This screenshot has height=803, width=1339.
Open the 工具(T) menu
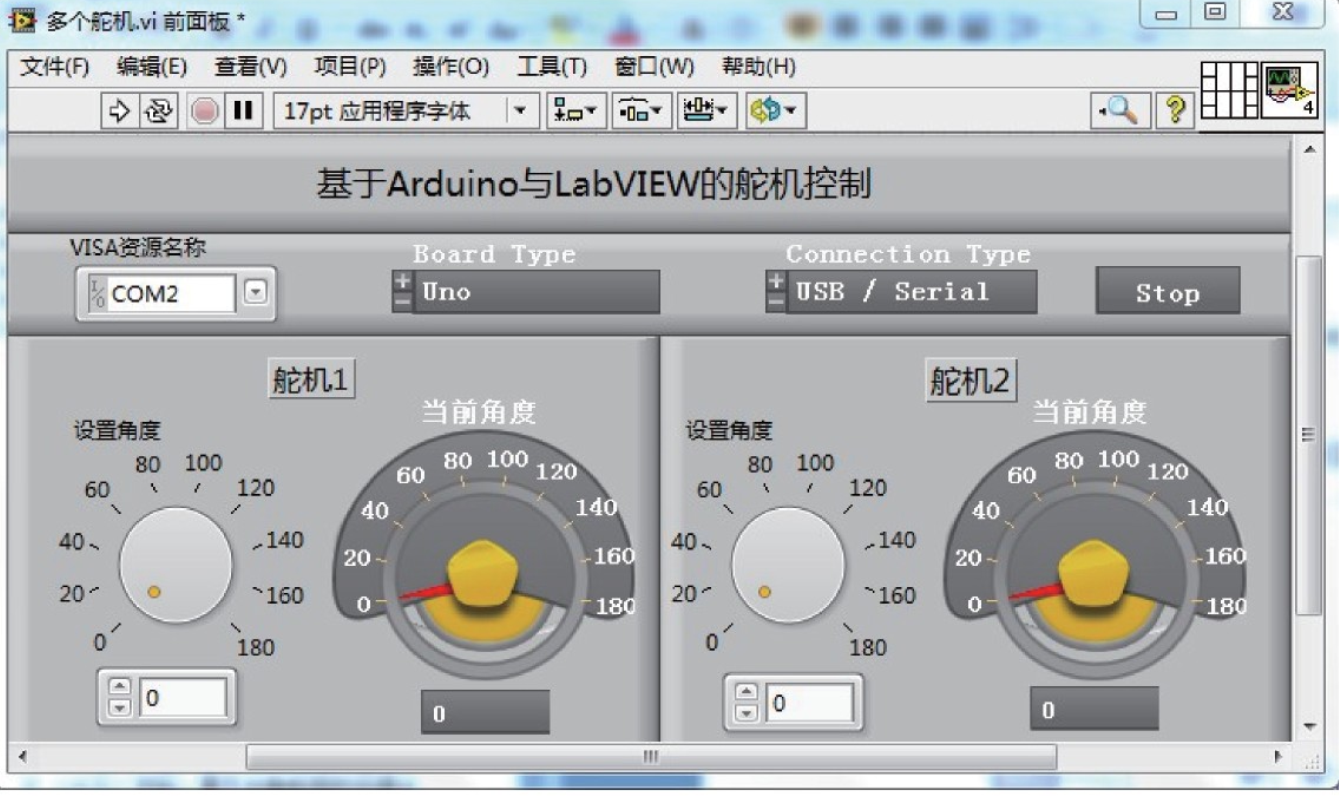coord(551,67)
